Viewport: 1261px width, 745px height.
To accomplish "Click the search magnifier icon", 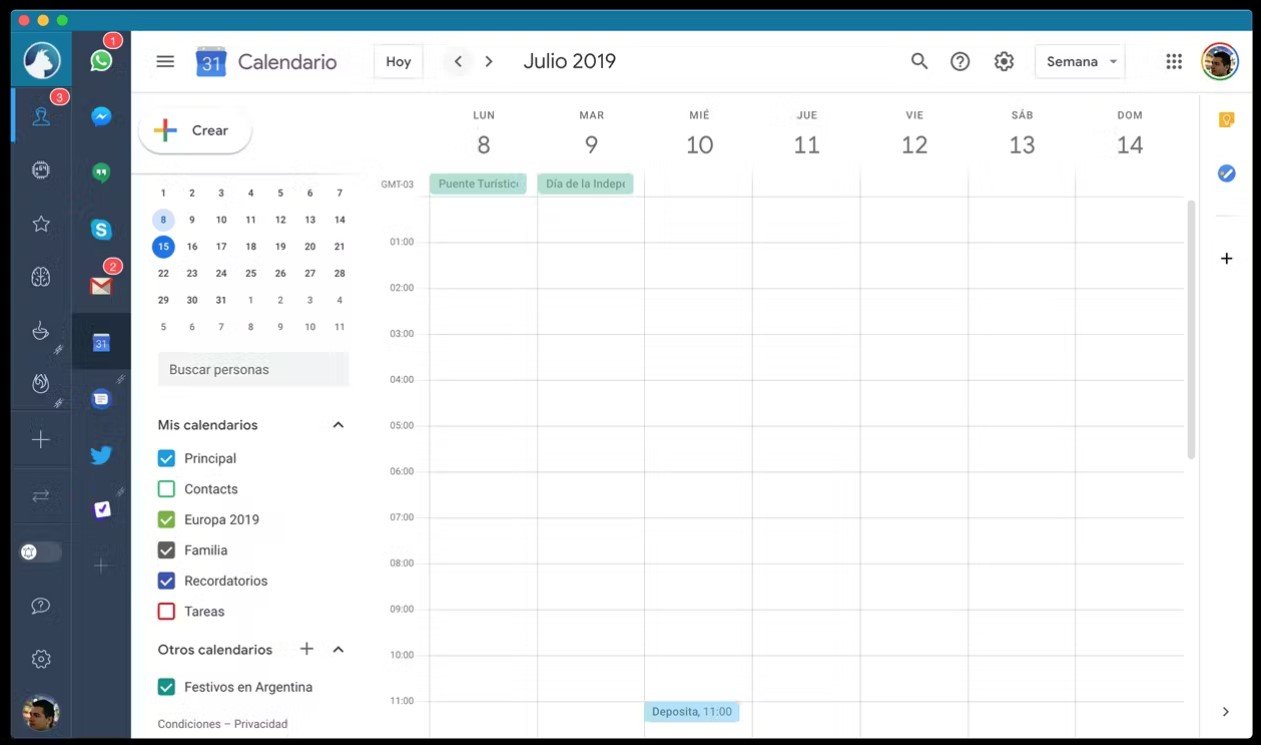I will pos(919,61).
